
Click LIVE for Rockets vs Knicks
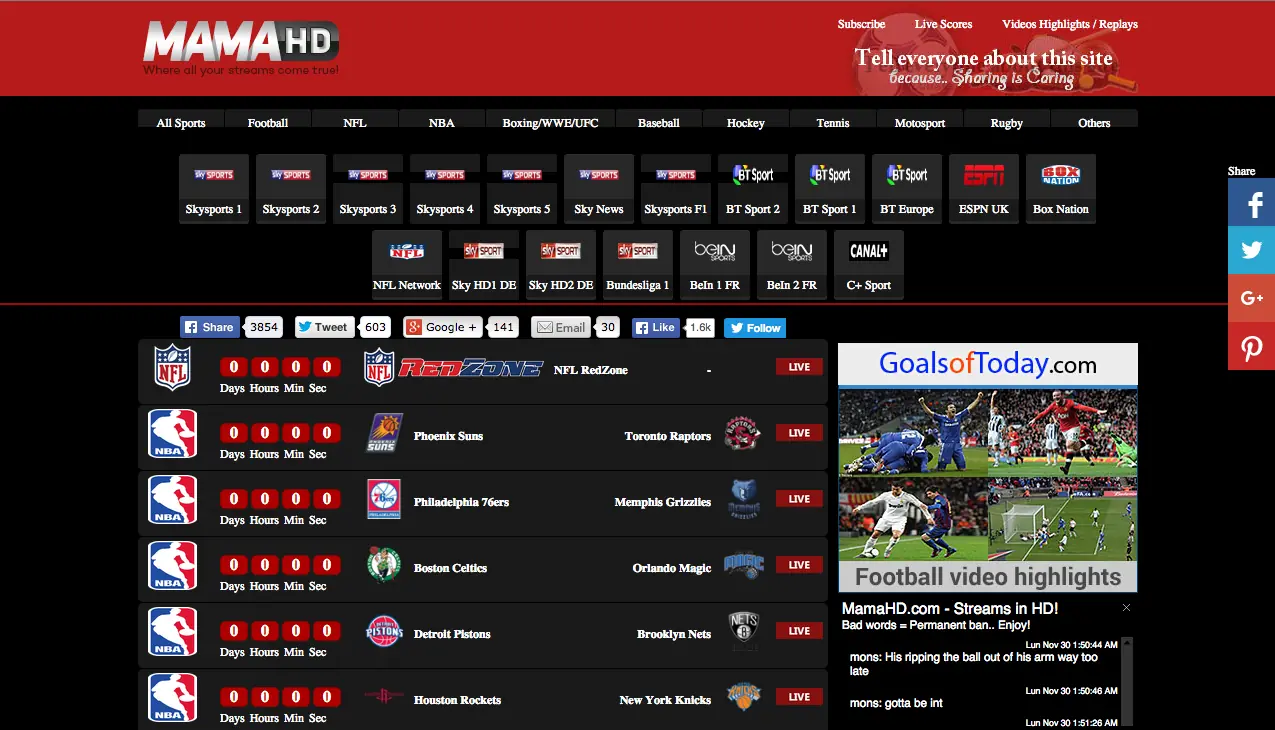pyautogui.click(x=799, y=697)
